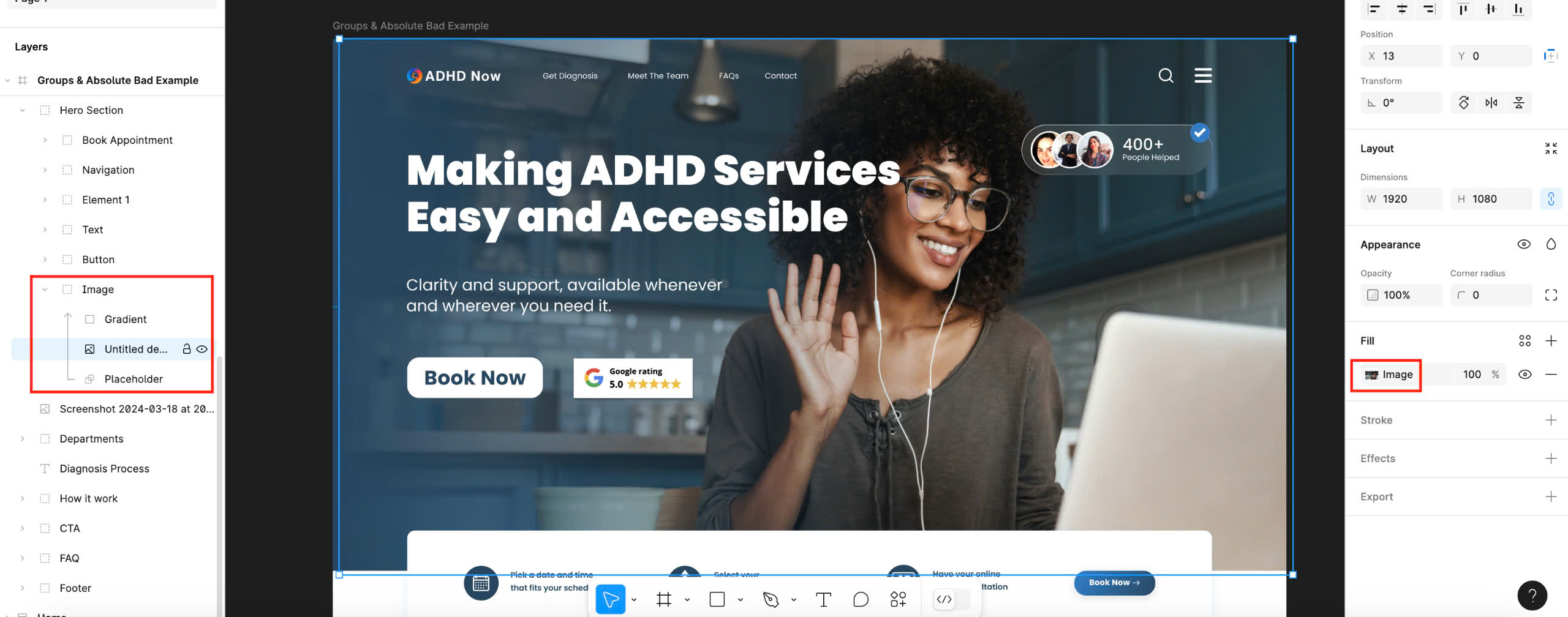Screen dimensions: 1568x617
Task: Add an Effect with plus icon
Action: tap(1551, 458)
